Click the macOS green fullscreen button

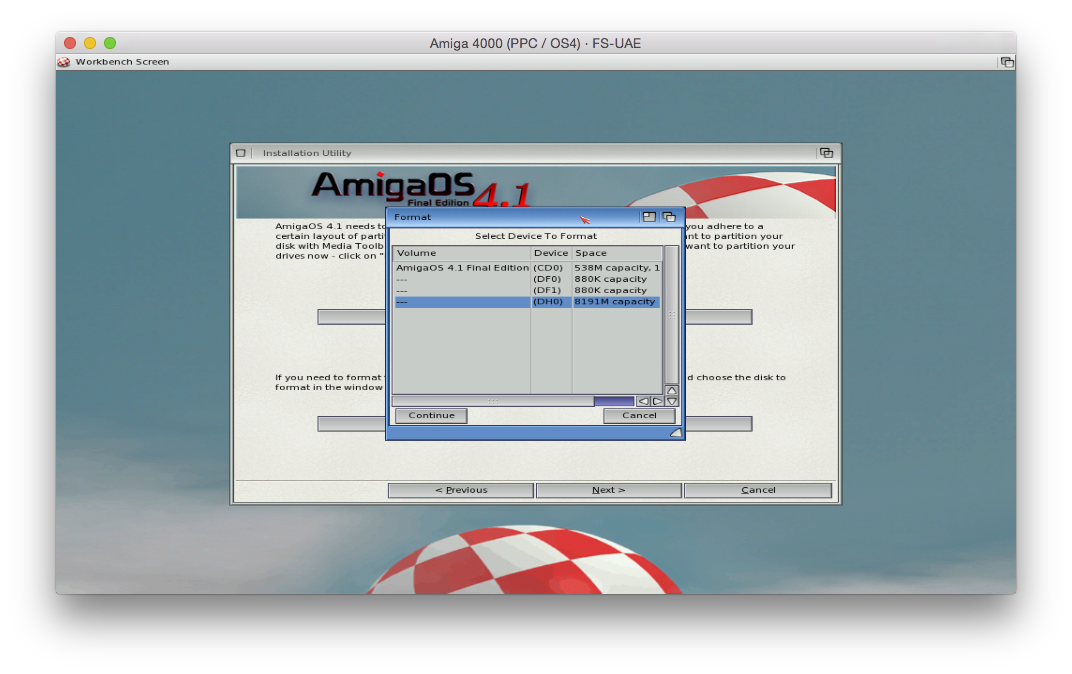coord(110,43)
